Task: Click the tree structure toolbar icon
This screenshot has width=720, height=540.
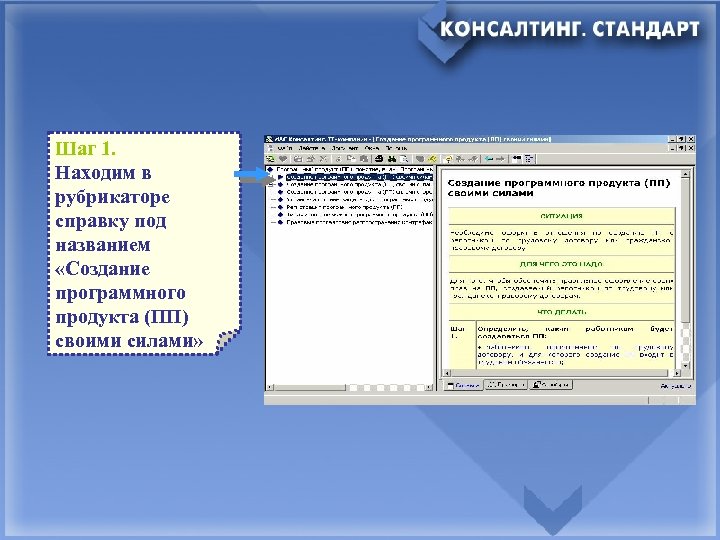Action: [x=529, y=159]
